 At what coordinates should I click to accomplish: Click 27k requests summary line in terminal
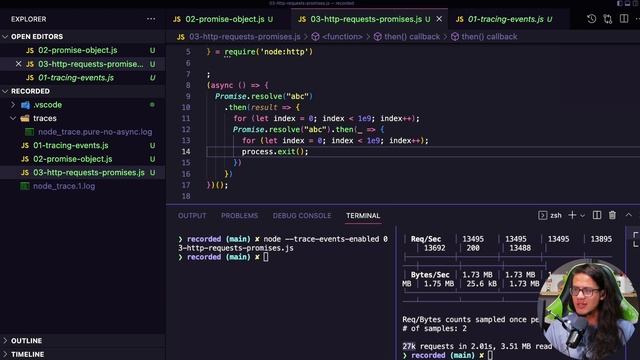(477, 346)
